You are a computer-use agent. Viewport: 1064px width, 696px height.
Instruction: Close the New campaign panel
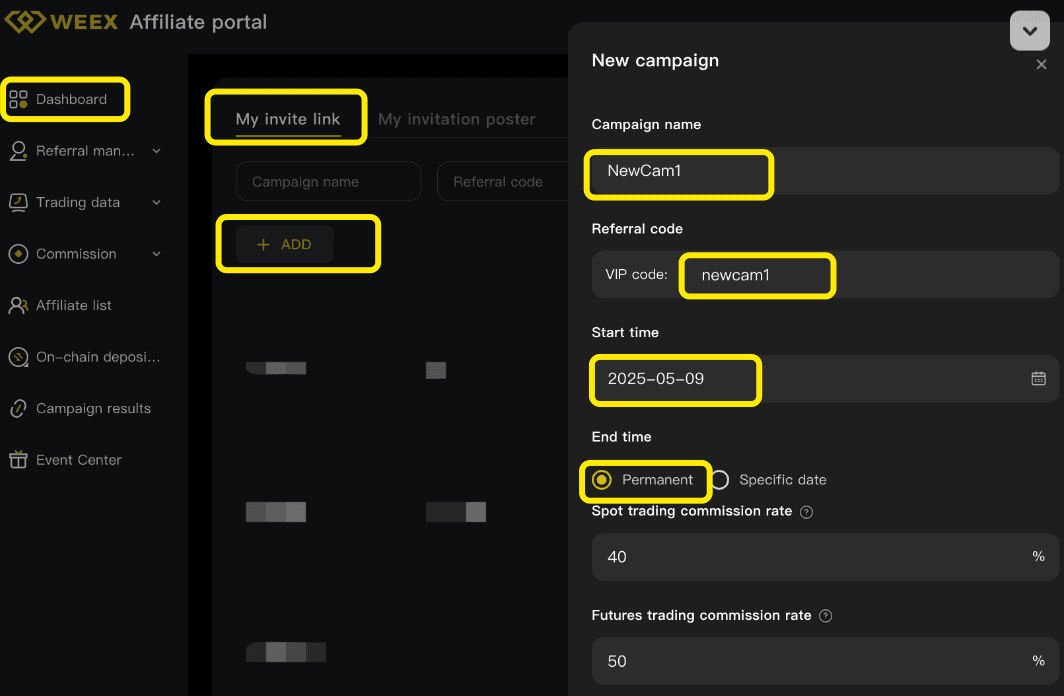point(1041,65)
